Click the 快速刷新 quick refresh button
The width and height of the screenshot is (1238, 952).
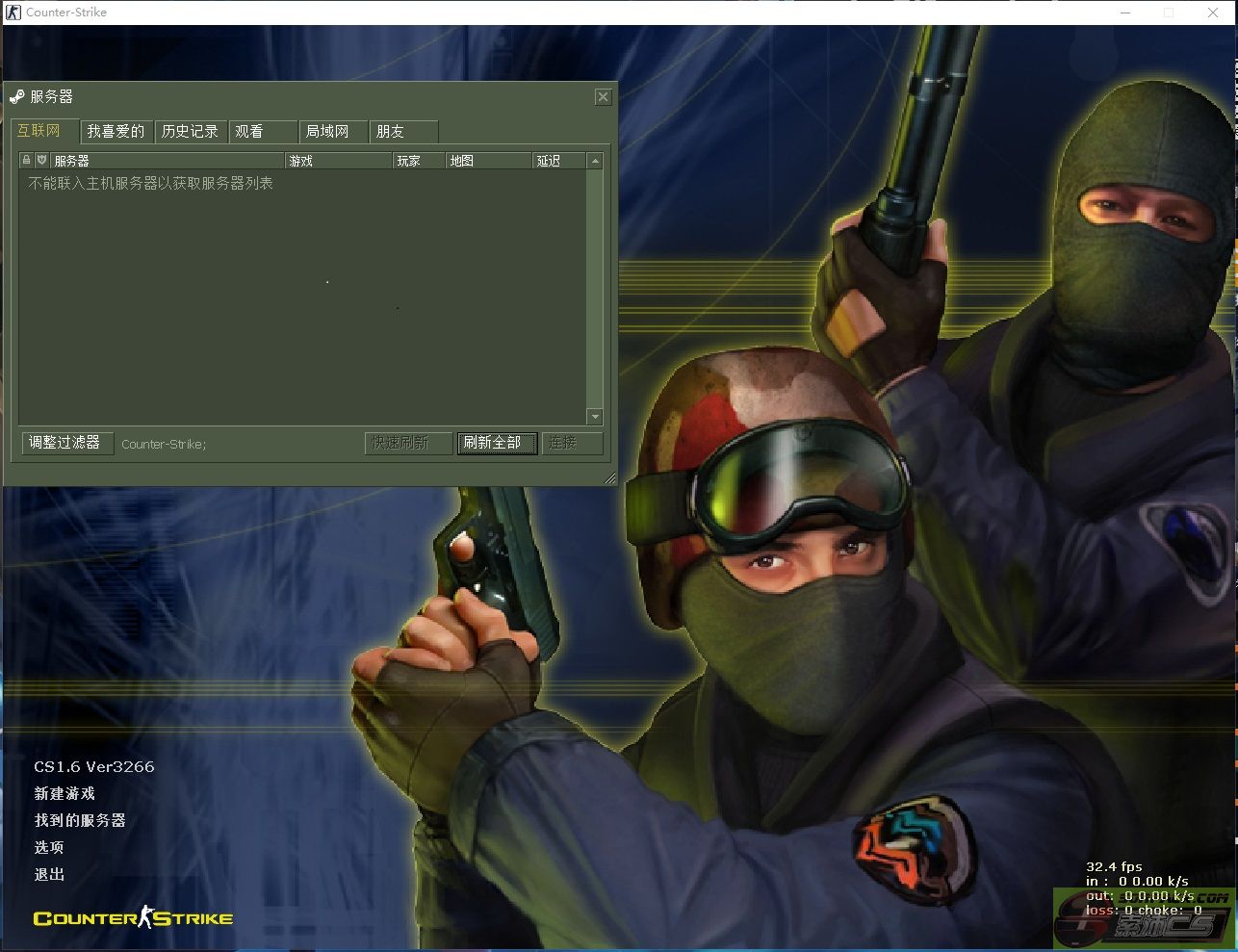point(408,443)
